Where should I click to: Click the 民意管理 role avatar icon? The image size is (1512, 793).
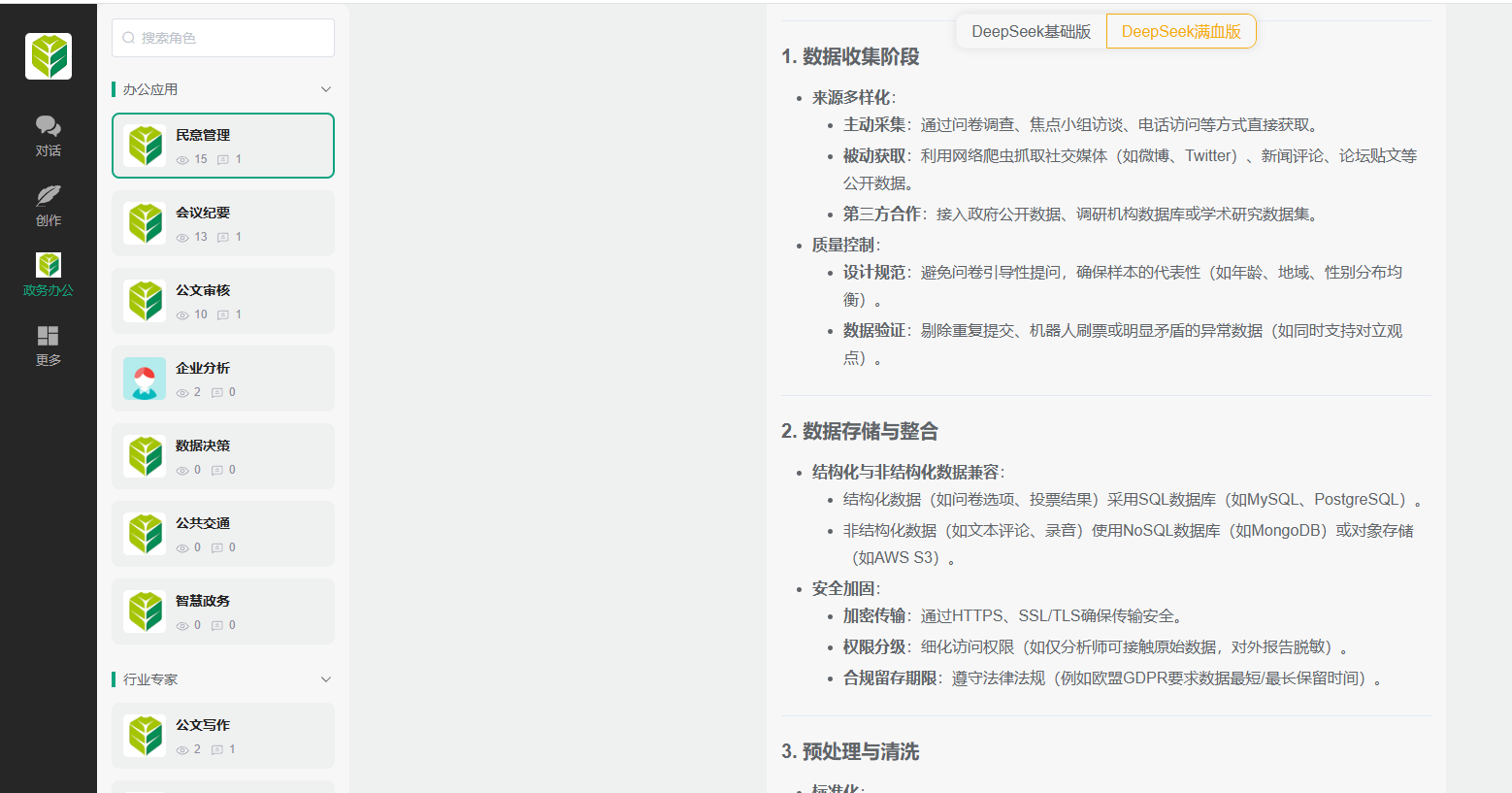(x=145, y=146)
